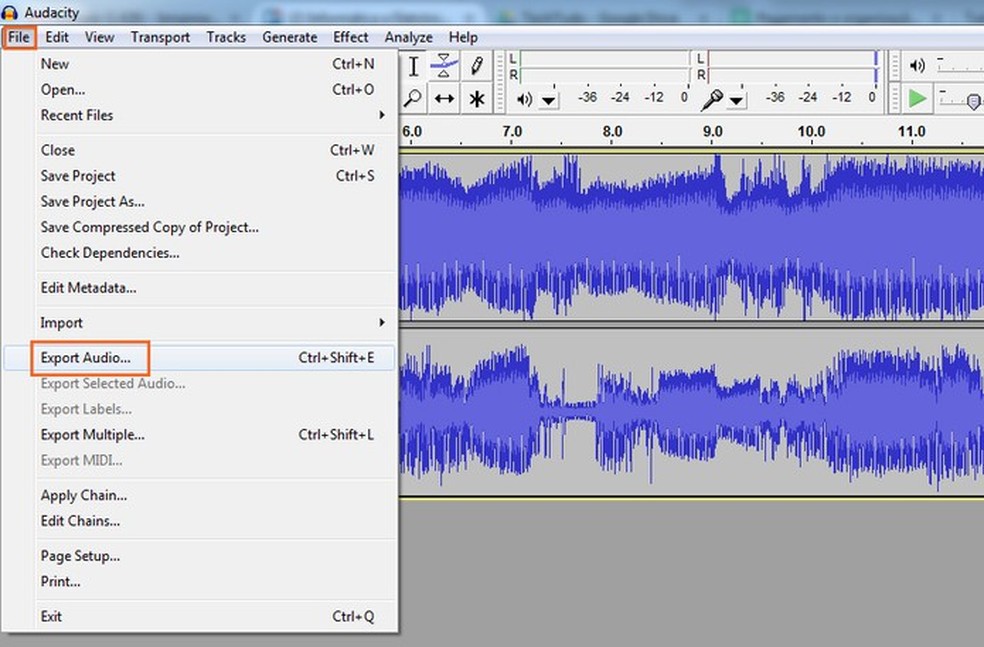
Task: Click the microphone input meter icon
Action: click(x=711, y=98)
